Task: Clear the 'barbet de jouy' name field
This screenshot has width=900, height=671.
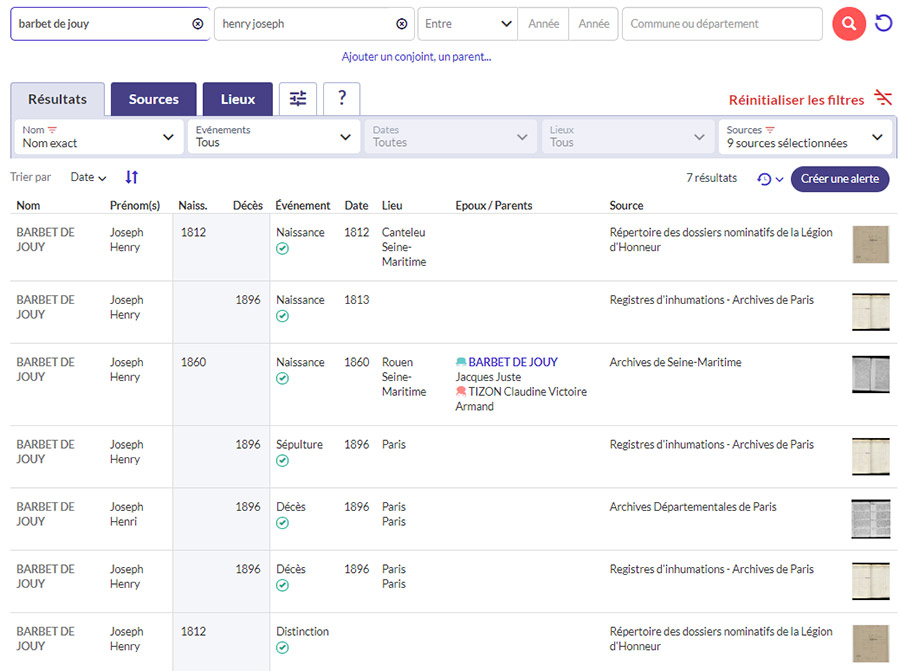Action: (197, 24)
